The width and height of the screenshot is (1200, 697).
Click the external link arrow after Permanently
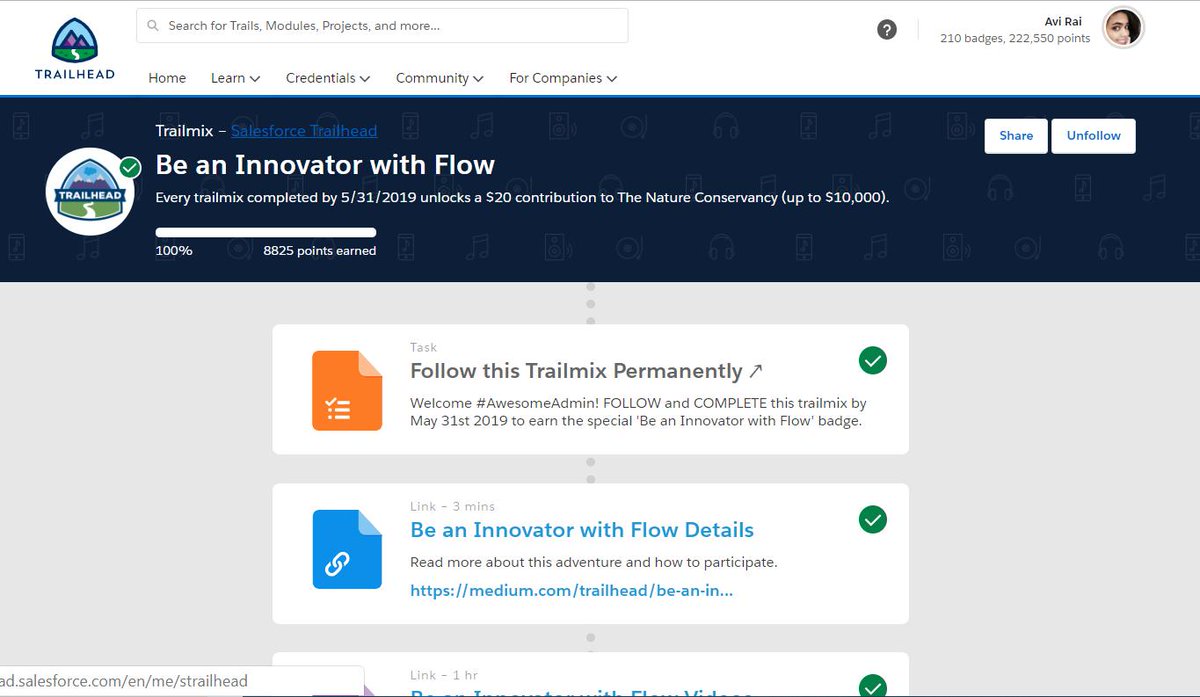click(x=756, y=371)
